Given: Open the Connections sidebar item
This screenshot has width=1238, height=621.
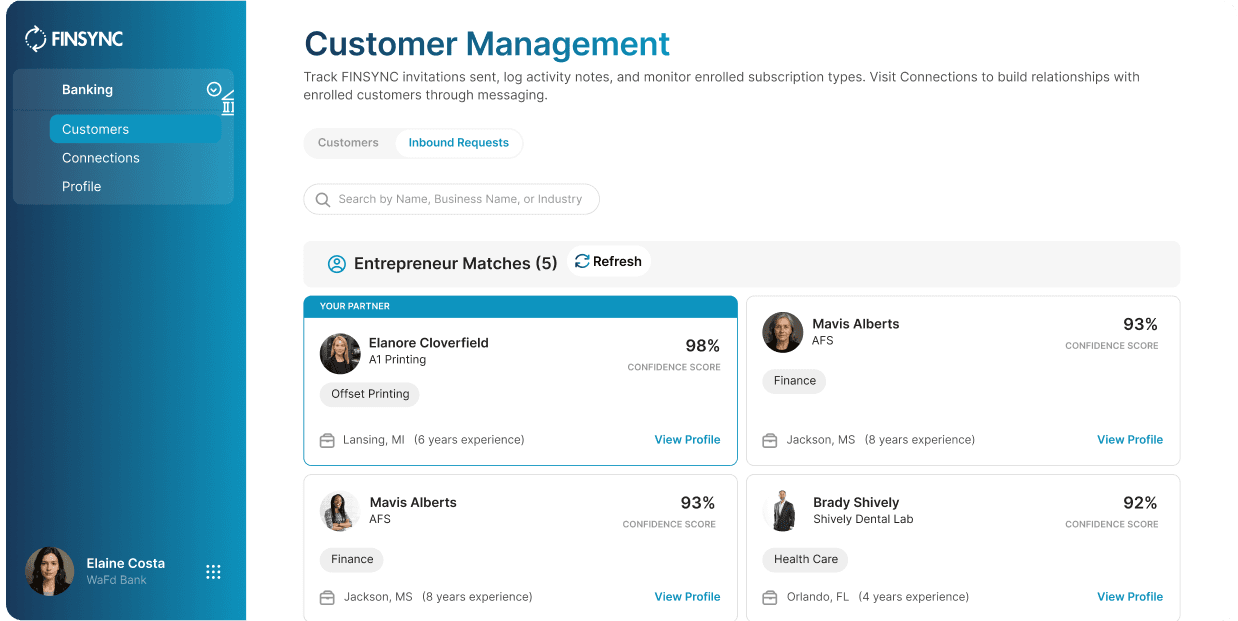Looking at the screenshot, I should coord(100,158).
